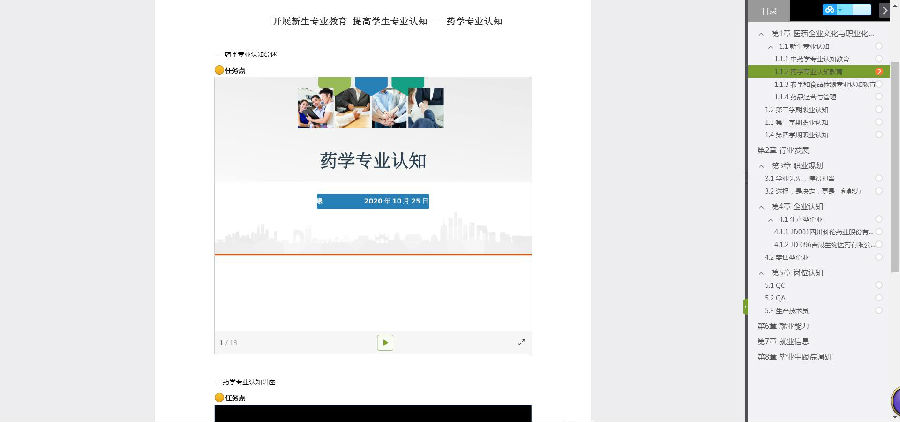900x422 pixels.
Task: Click the 2020年10月25日 date bar on slide
Action: [373, 202]
